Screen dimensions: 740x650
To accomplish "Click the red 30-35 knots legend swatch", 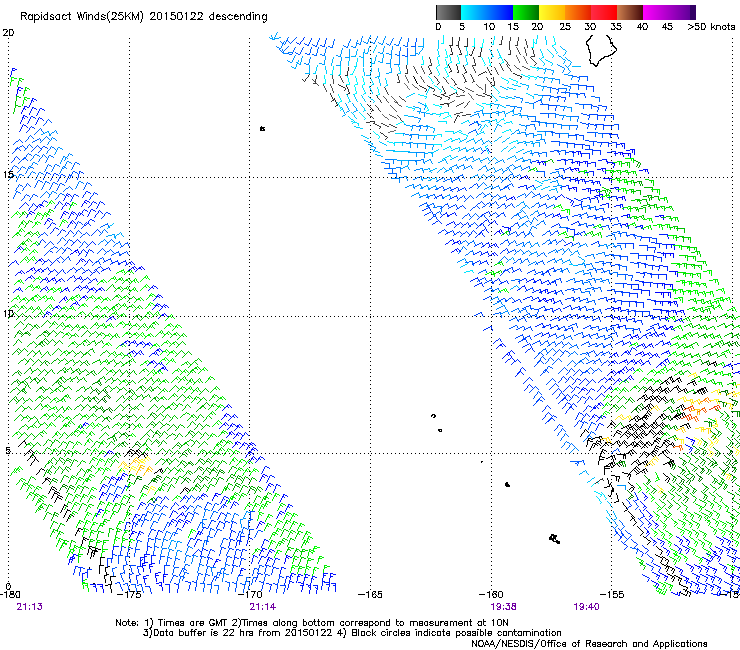I will (604, 12).
